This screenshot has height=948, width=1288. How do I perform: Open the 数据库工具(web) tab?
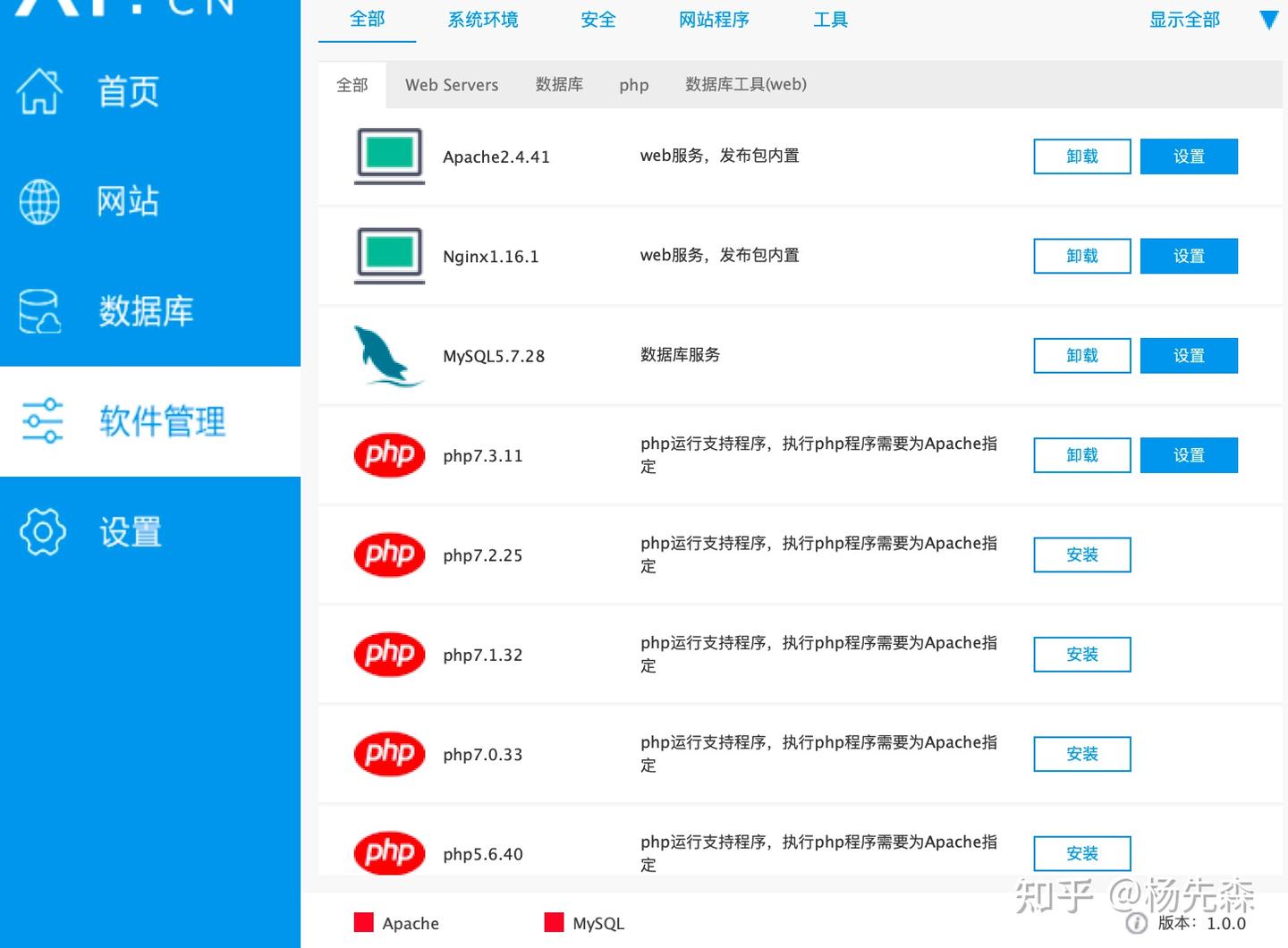tap(745, 84)
